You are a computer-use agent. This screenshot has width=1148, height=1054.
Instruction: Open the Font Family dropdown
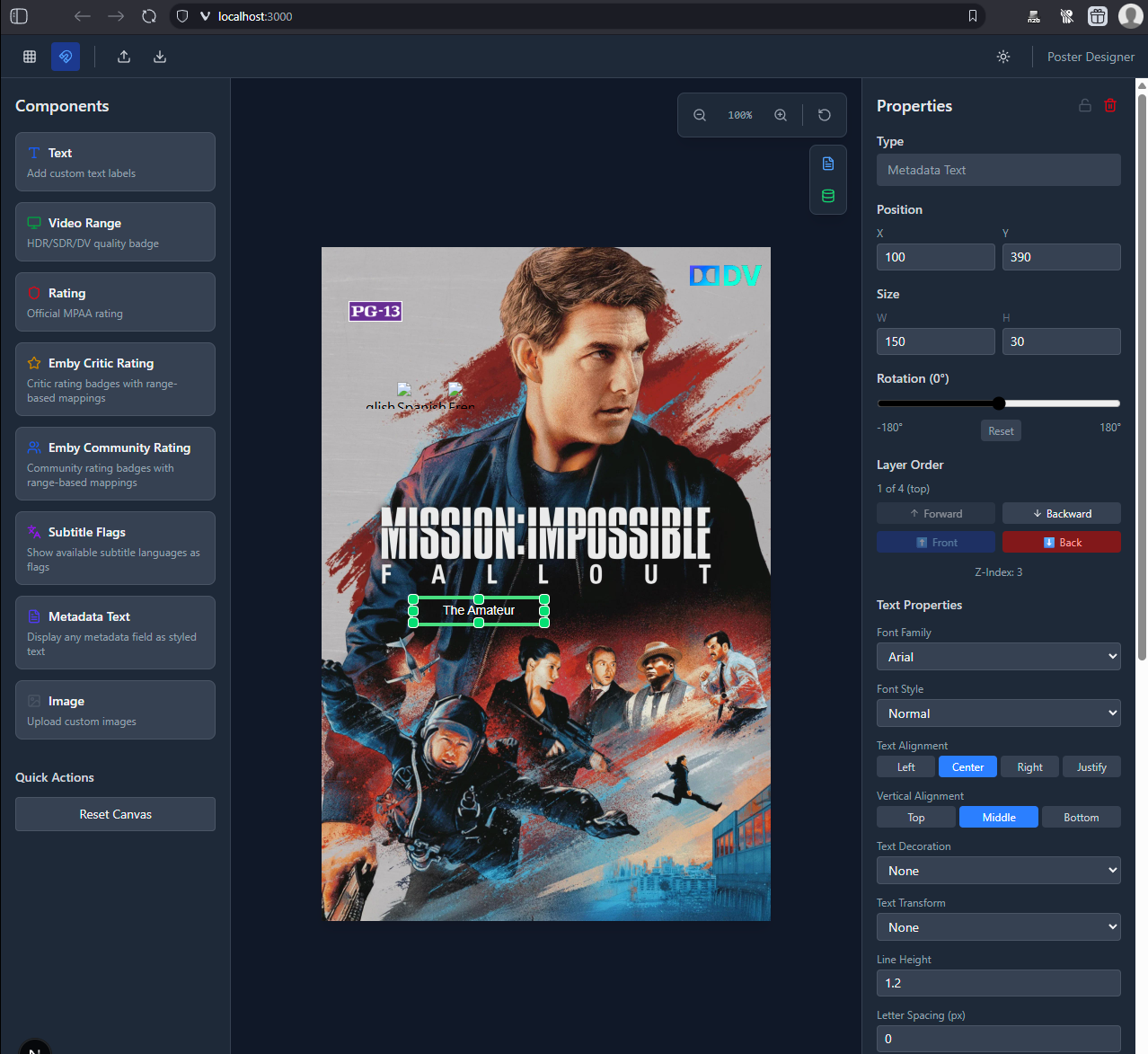998,657
